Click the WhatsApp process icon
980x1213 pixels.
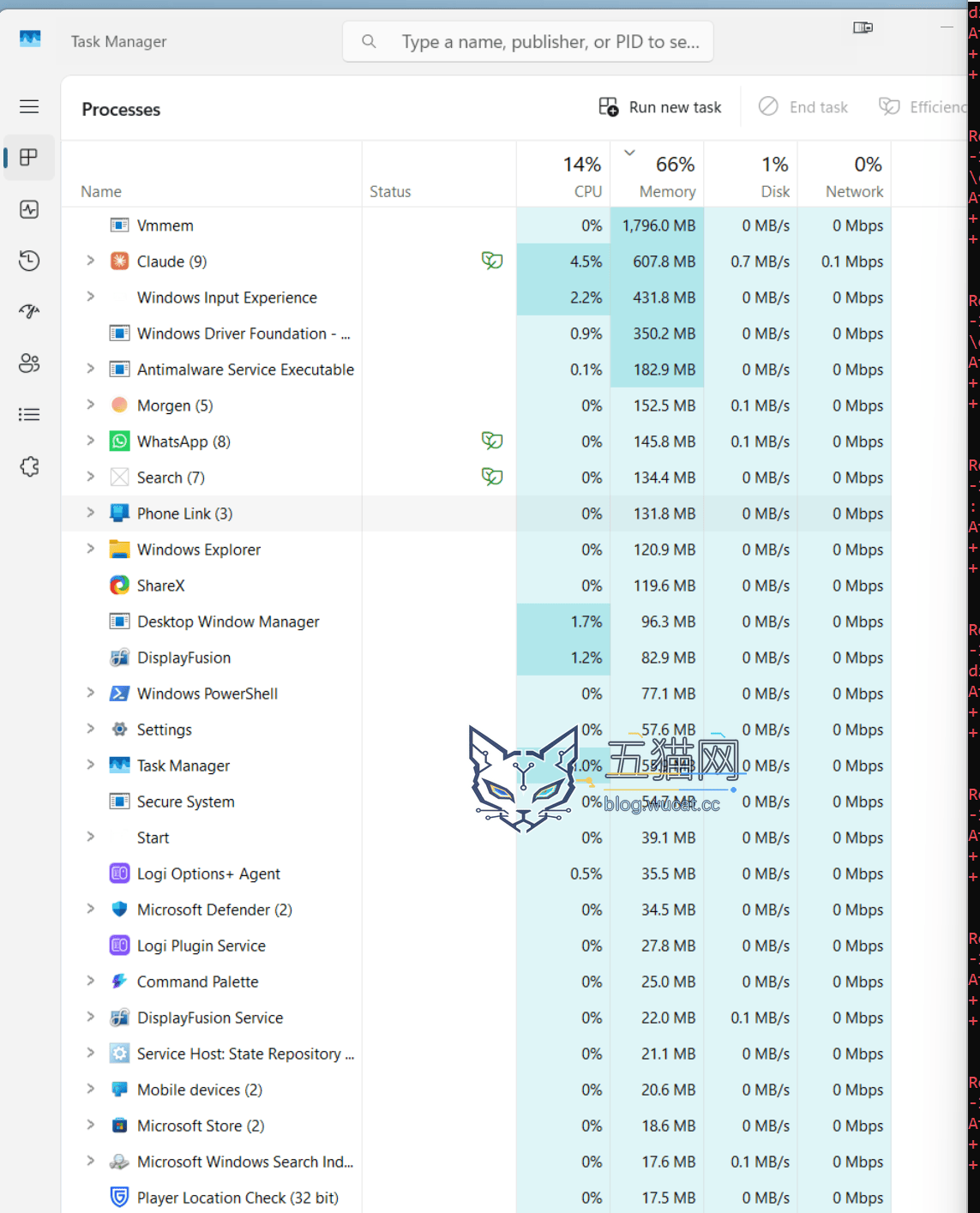(120, 441)
